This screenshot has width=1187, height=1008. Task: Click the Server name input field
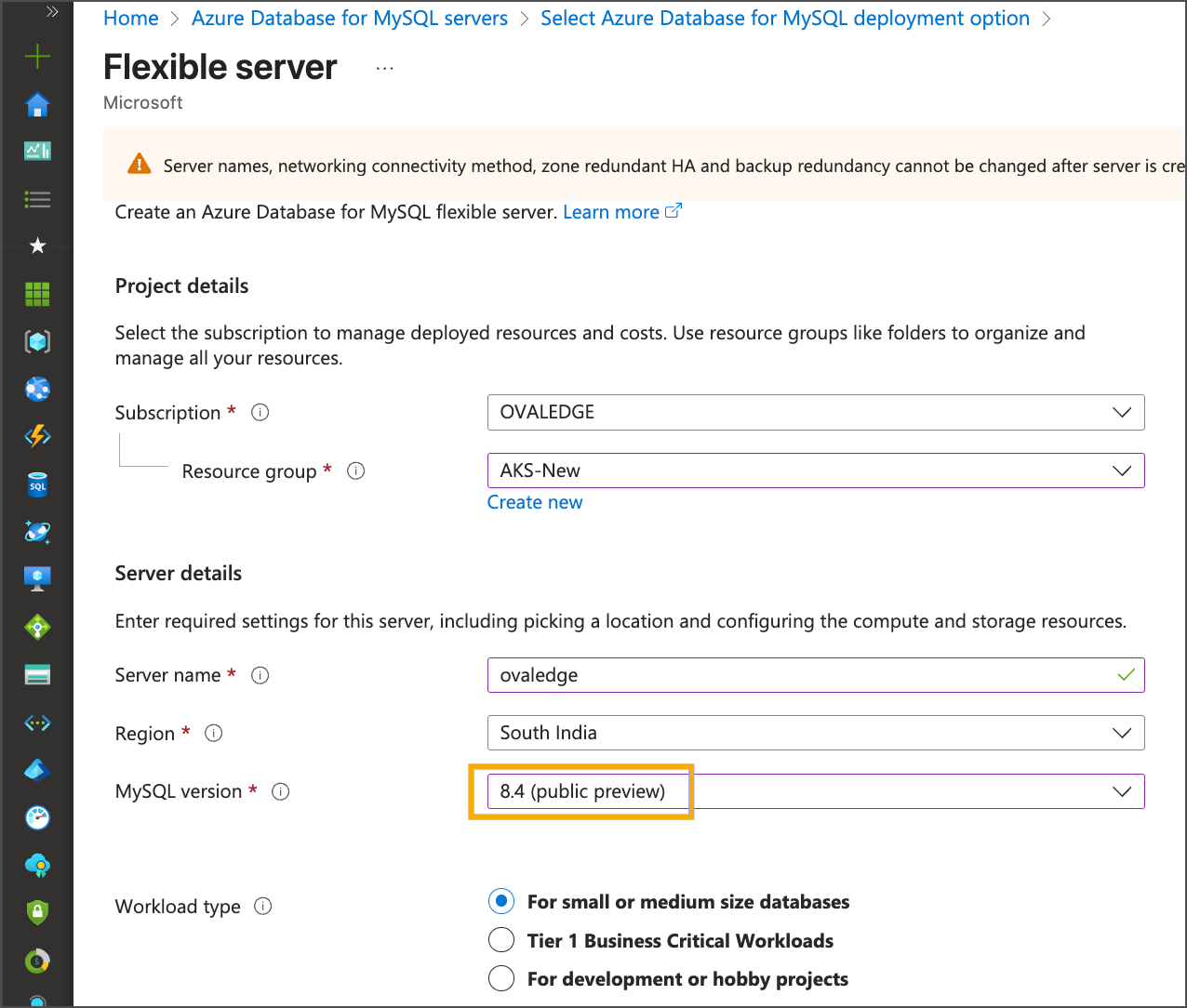pos(800,675)
